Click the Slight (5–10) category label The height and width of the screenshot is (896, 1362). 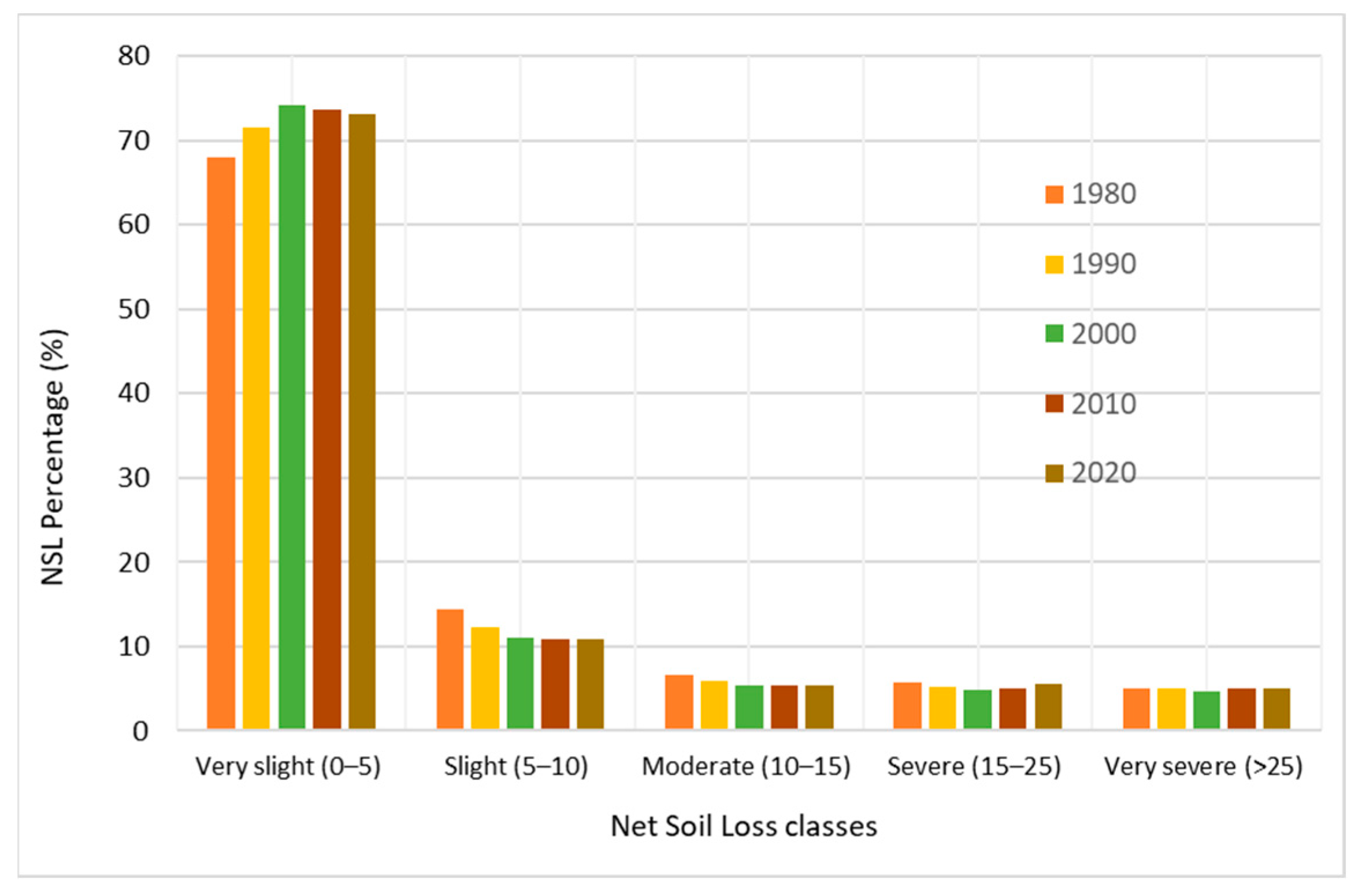point(515,767)
